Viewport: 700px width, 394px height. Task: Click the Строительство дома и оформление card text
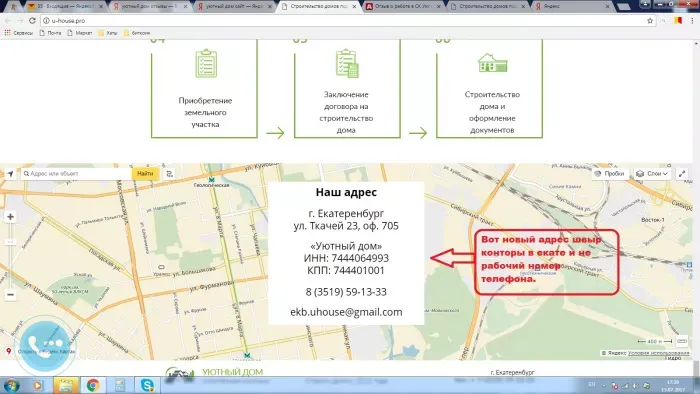(x=492, y=112)
